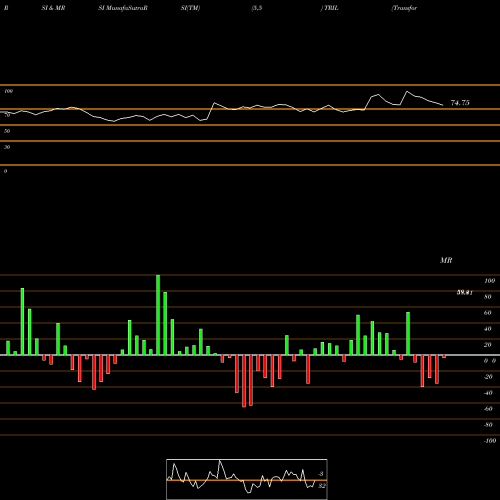Click the 'SI & MR' header label
Viewport: 500px width, 500px height.
point(53,8)
